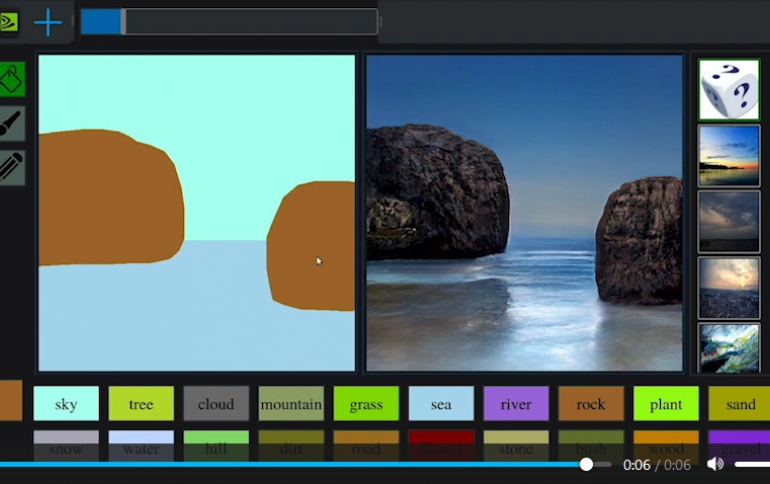Choose the bright sun over rocks style thumbnail
Viewport: 770px width, 484px height.
pyautogui.click(x=729, y=288)
